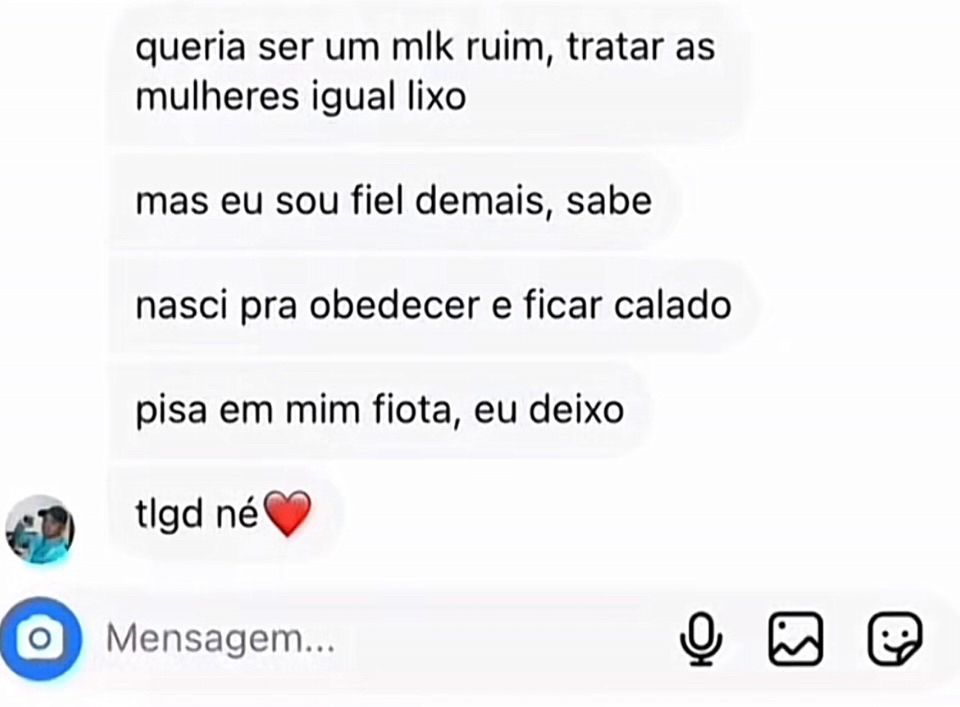Image resolution: width=960 pixels, height=707 pixels.
Task: Select the "tlgd né" message bubble
Action: click(x=225, y=514)
